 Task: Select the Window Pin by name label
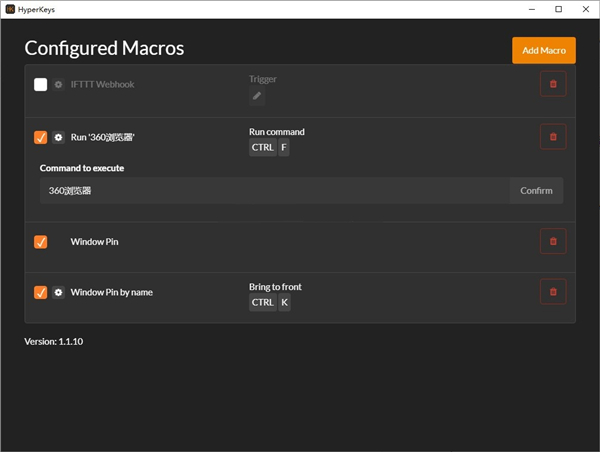click(x=111, y=292)
